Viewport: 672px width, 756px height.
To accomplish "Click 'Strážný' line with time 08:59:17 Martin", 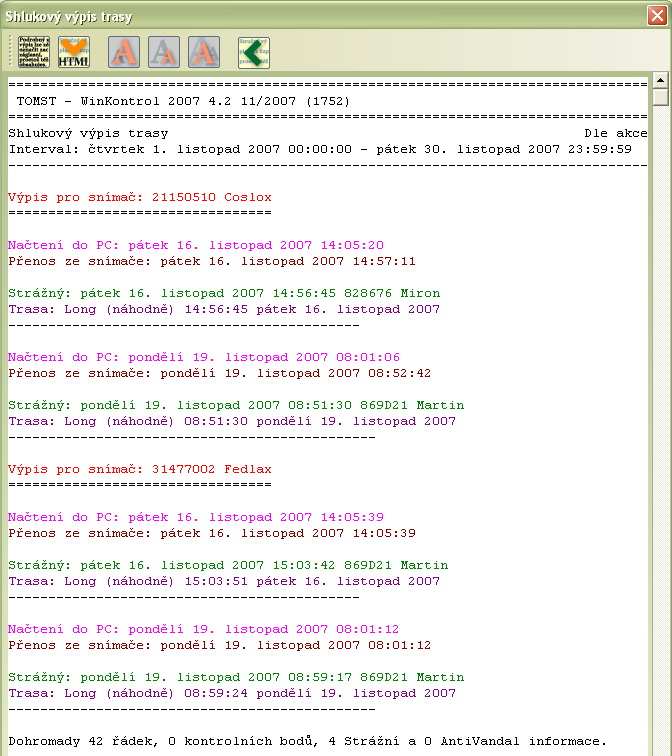I will tap(236, 677).
